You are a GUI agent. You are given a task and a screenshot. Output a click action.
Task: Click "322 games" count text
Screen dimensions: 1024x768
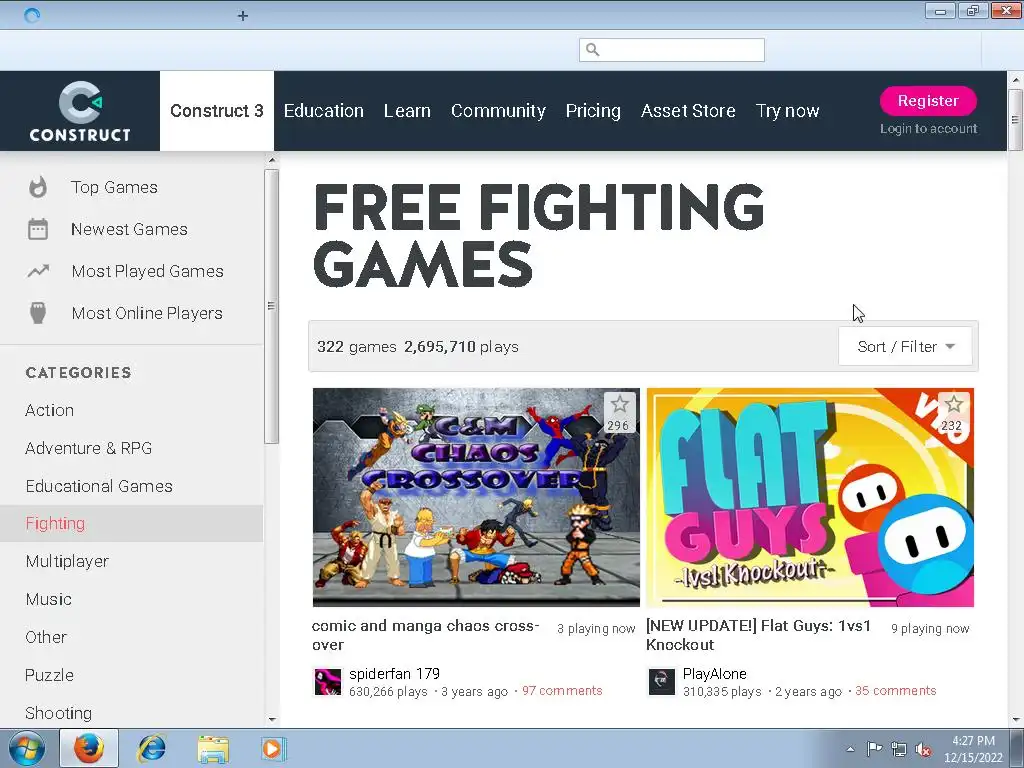(357, 347)
